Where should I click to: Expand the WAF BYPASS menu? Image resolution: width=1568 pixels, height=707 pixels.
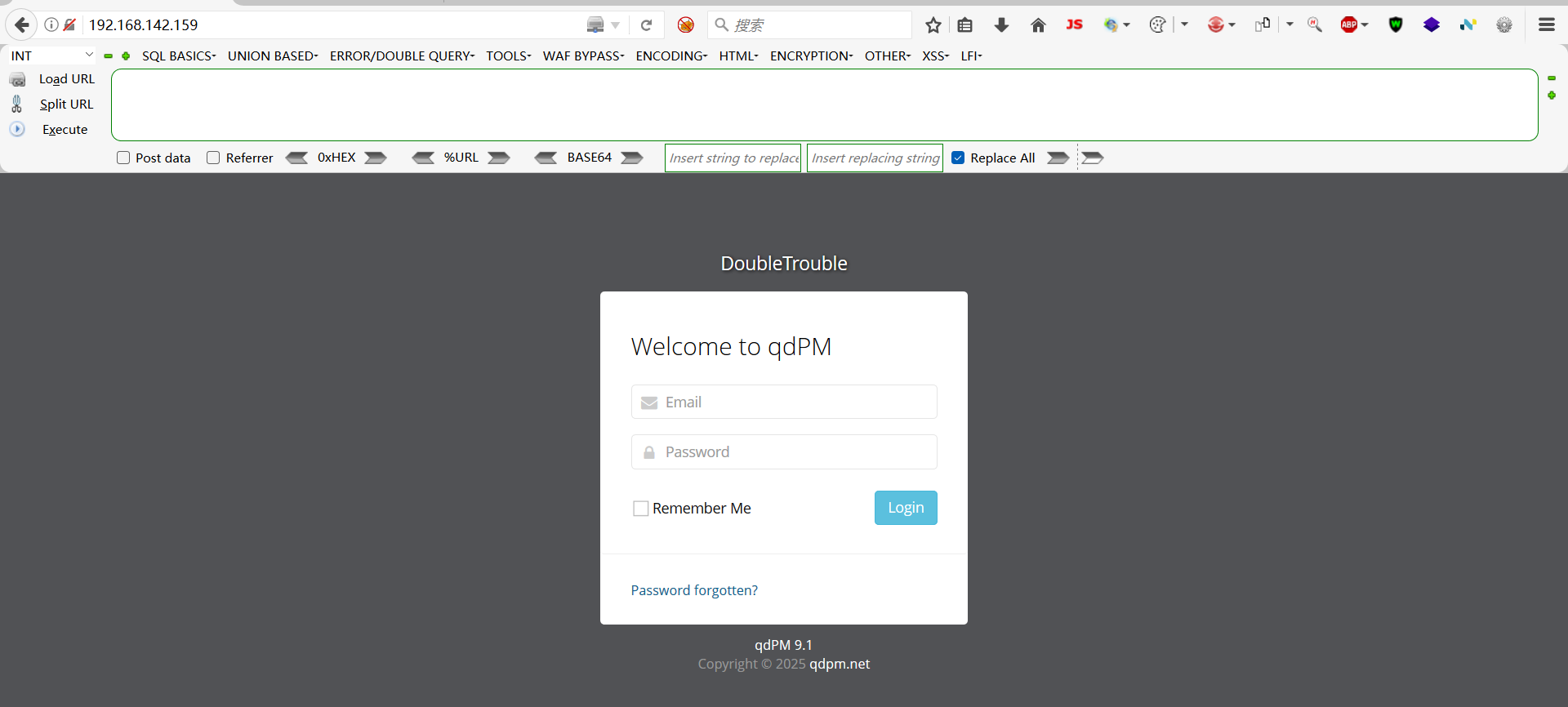coord(583,56)
